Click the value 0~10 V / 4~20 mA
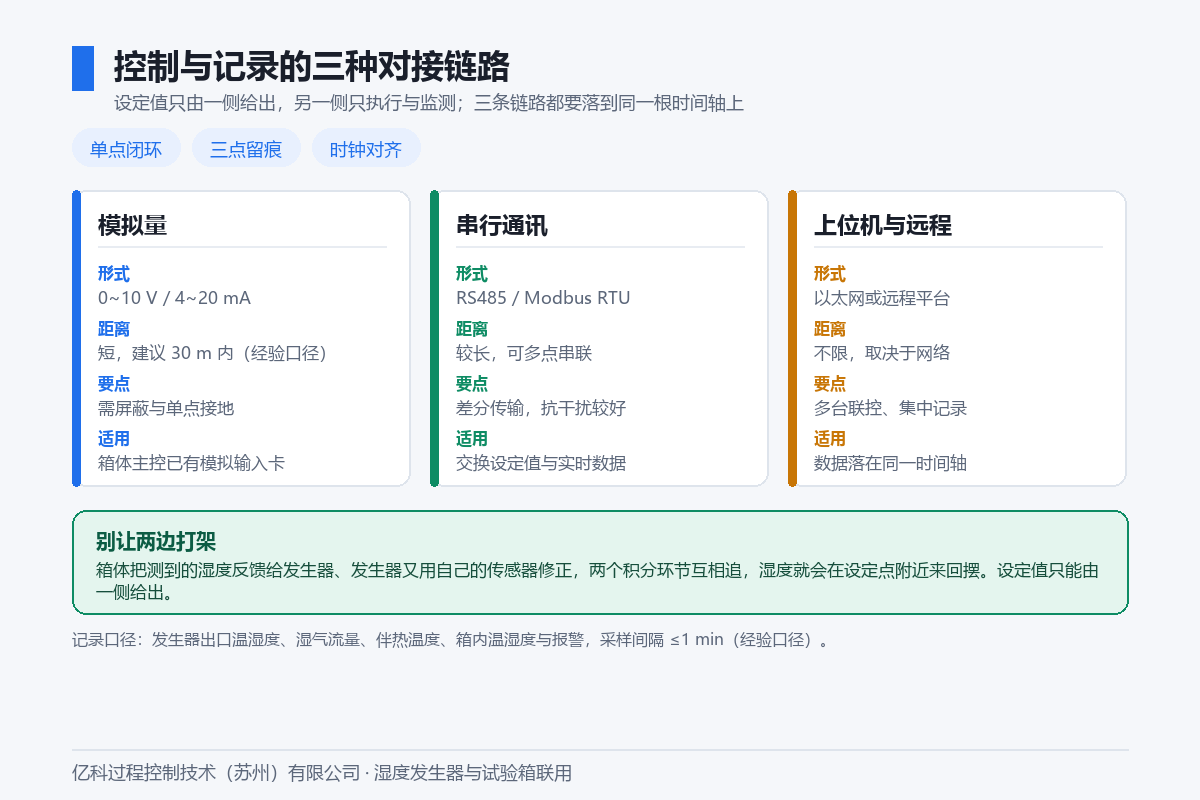This screenshot has width=1200, height=800. 174,298
